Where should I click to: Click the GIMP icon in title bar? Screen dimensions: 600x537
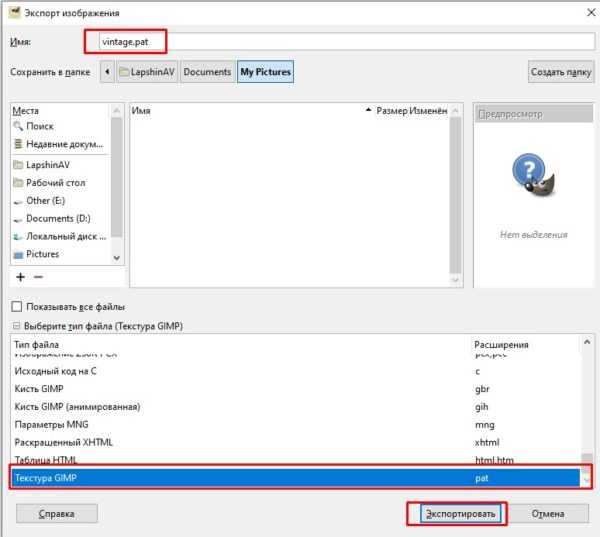(15, 13)
